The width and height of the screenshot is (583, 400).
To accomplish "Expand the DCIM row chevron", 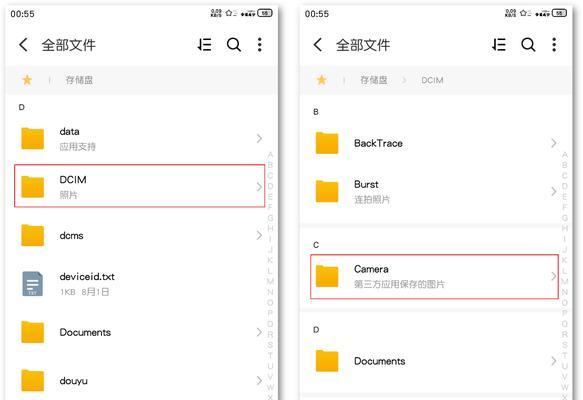I will pos(259,187).
